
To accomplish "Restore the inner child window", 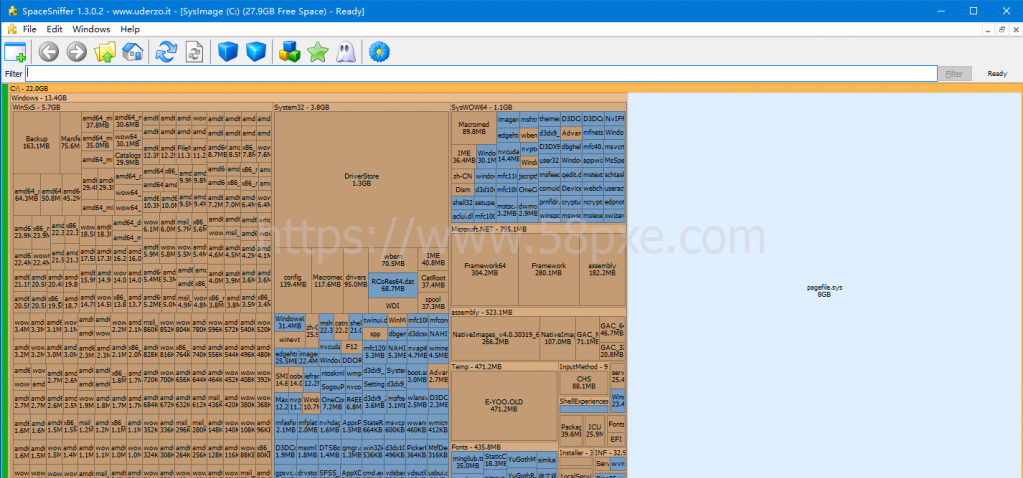I will (1001, 29).
